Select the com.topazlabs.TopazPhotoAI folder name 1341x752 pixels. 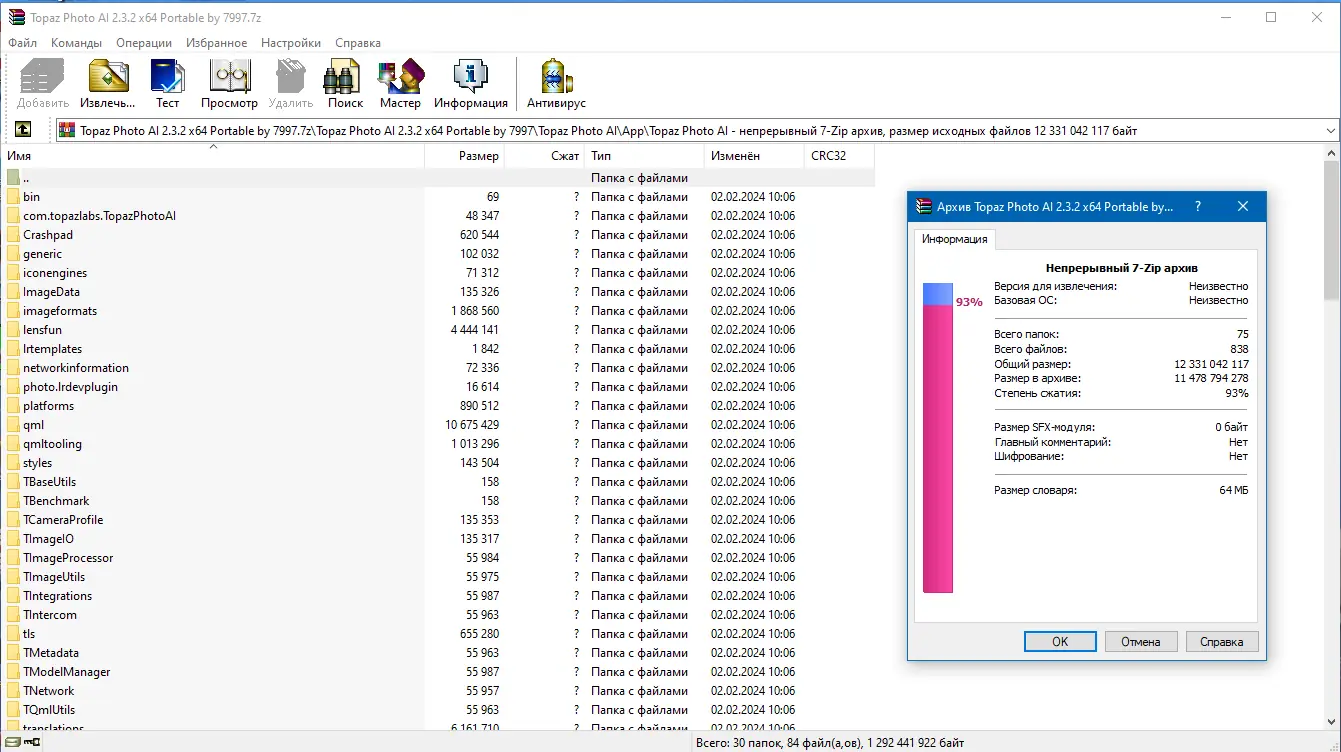100,216
